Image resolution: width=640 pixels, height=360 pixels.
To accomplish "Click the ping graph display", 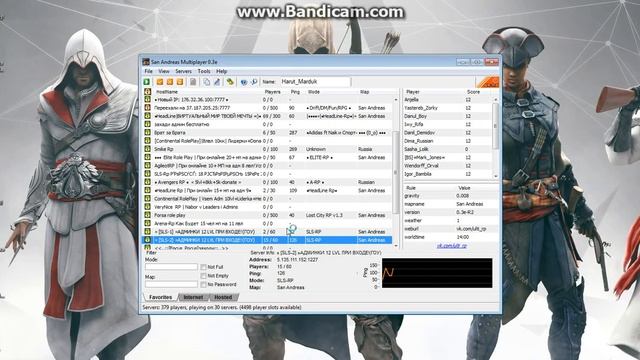I will 437,273.
